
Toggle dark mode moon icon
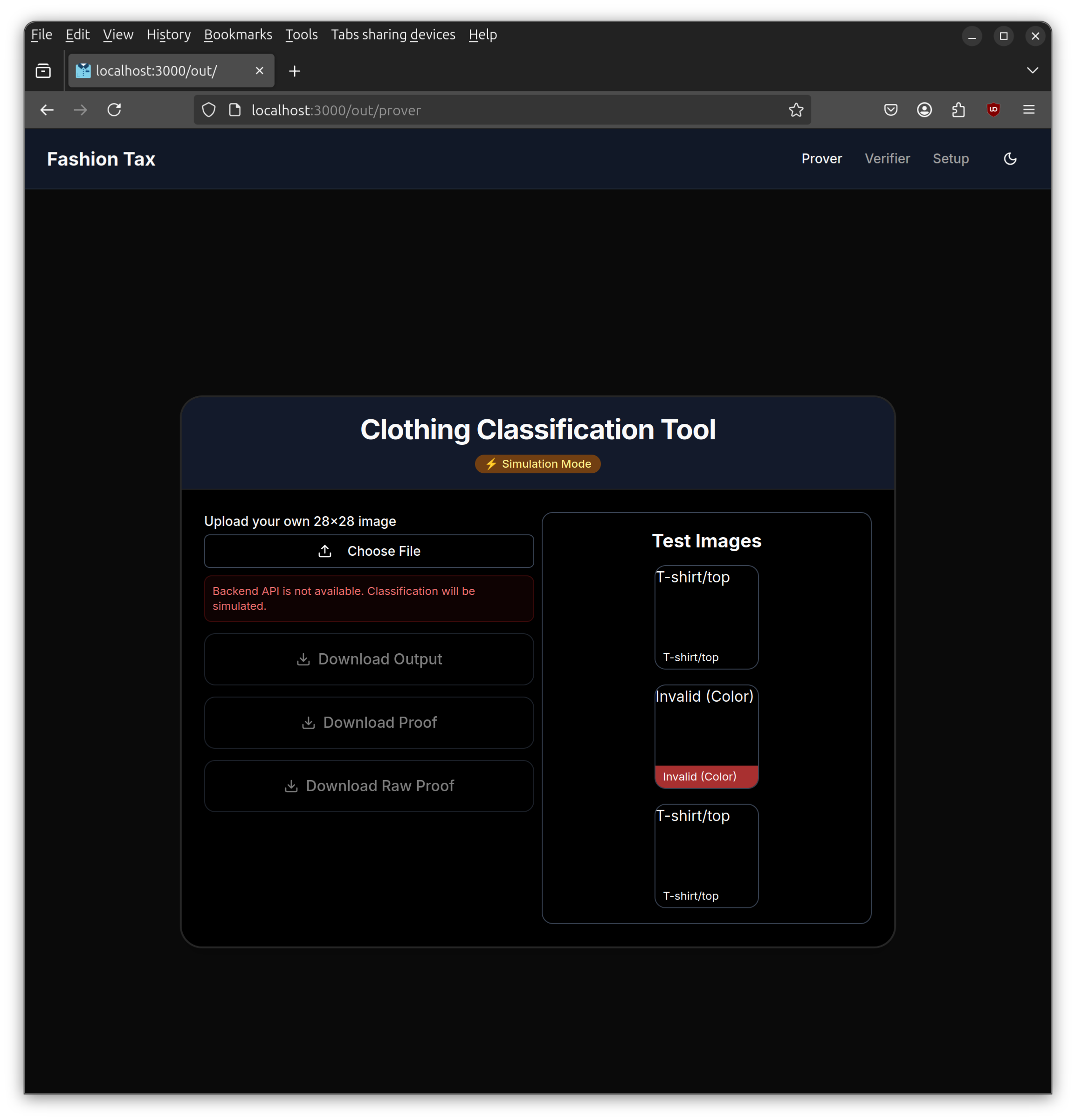click(x=1010, y=159)
